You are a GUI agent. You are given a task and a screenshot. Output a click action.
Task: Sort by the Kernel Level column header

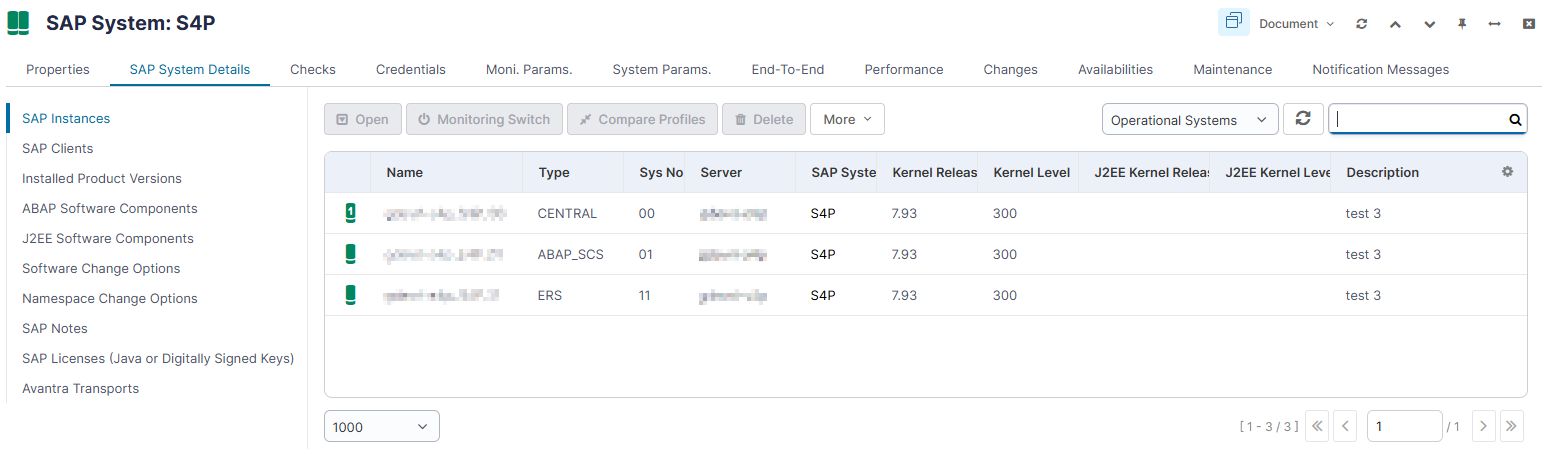click(1032, 172)
